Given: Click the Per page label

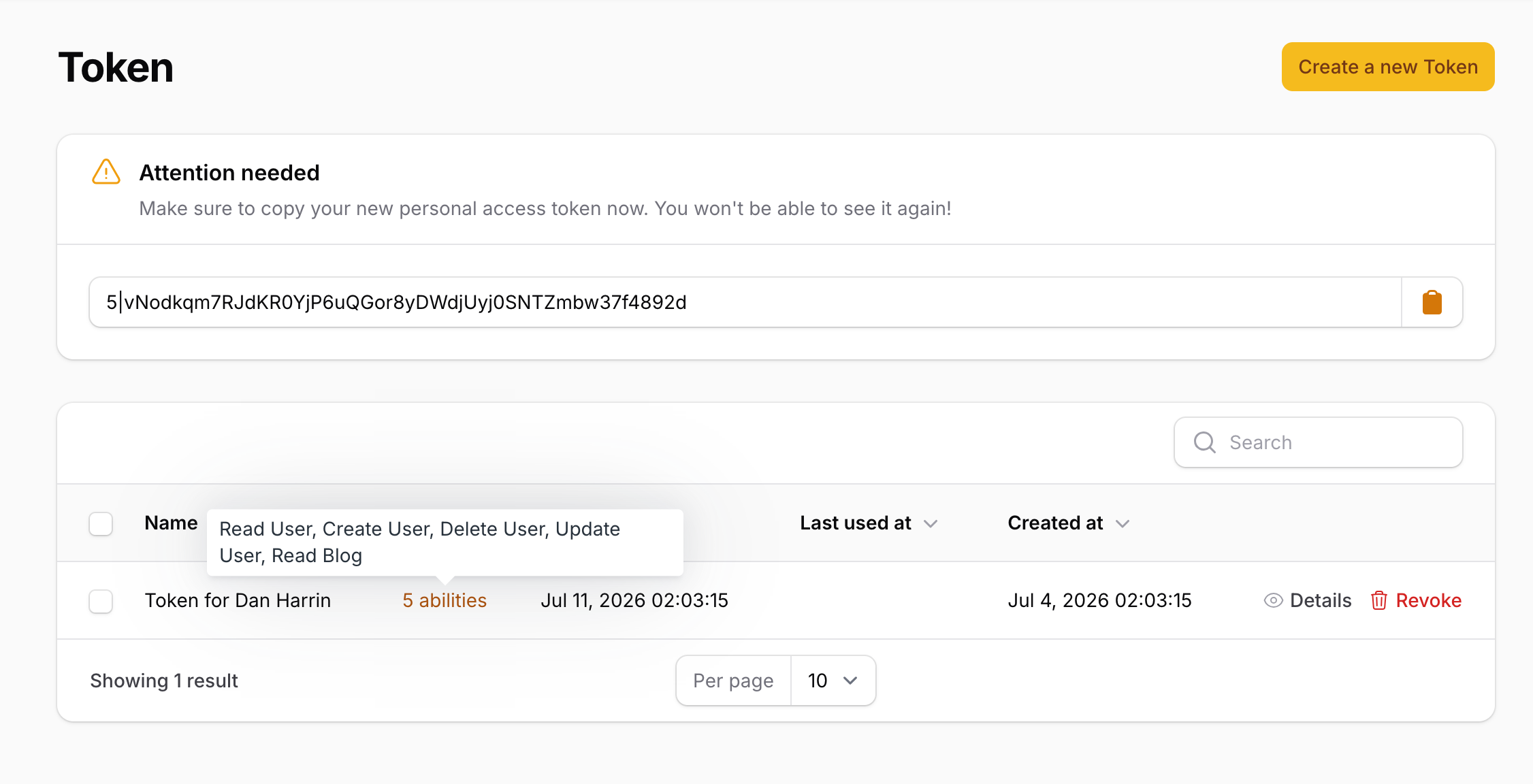Looking at the screenshot, I should (733, 681).
